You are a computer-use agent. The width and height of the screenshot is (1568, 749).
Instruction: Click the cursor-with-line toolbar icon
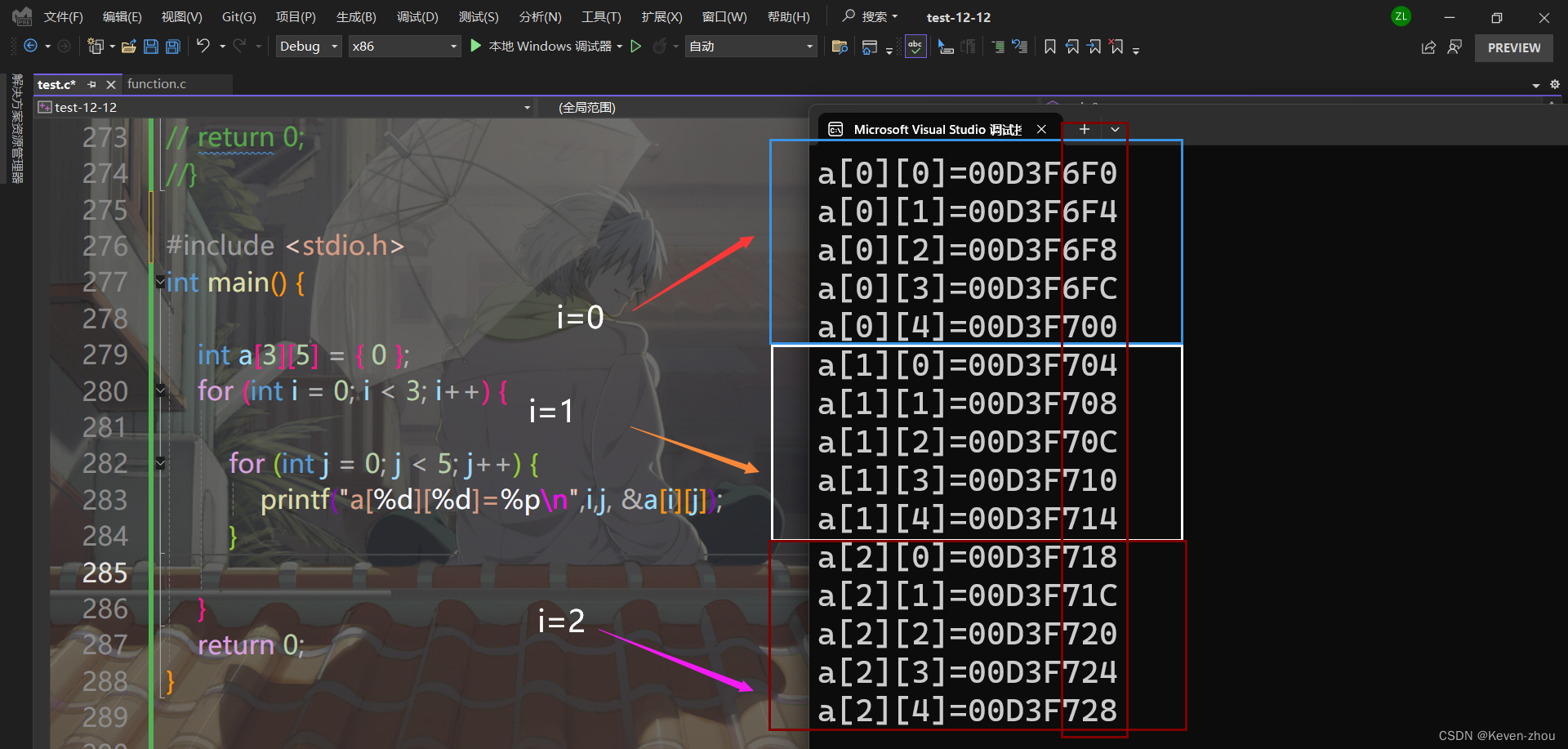coord(946,47)
